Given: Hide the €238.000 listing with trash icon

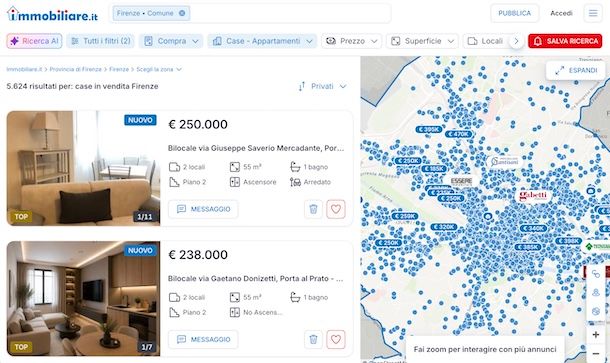Looking at the screenshot, I should [313, 339].
